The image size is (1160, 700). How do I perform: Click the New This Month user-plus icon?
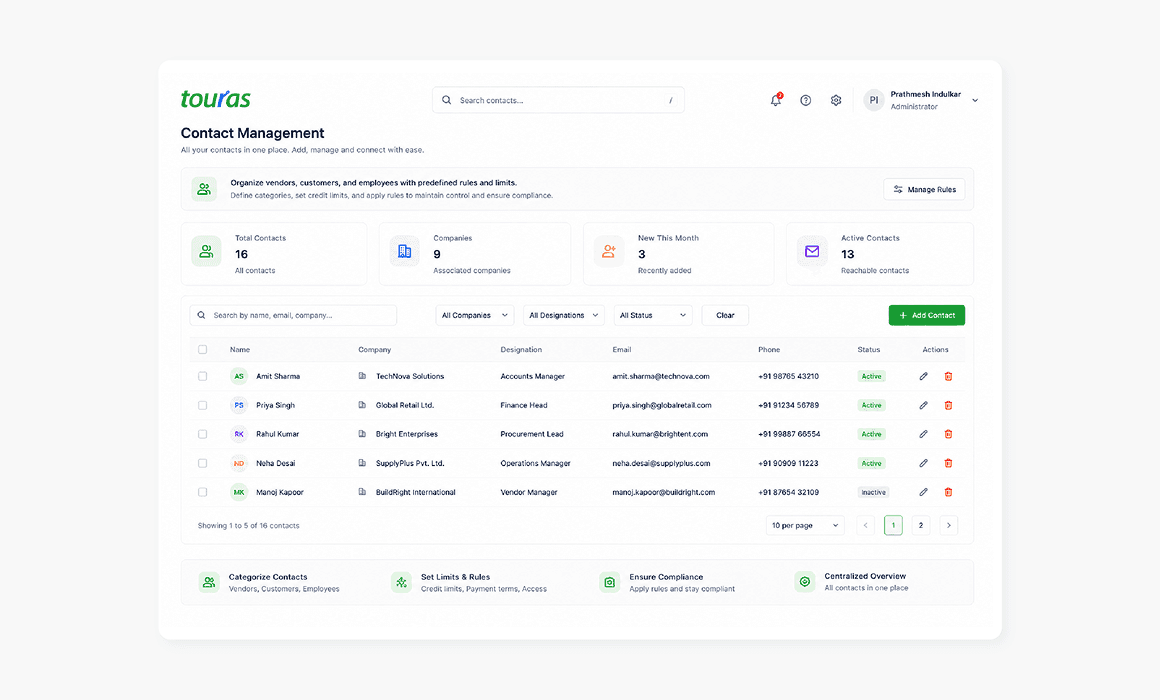(609, 252)
